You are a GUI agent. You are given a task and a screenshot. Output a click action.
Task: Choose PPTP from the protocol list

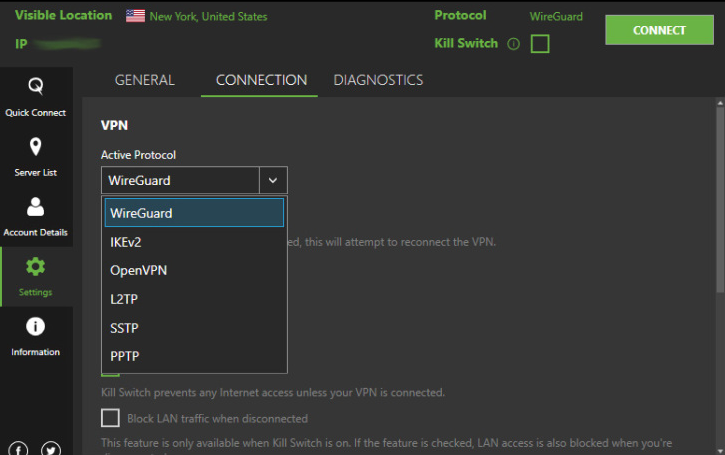(x=194, y=356)
